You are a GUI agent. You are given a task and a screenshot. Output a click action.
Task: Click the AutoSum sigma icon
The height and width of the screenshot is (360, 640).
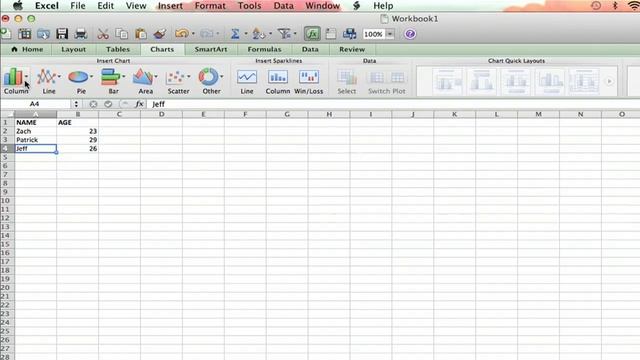[235, 34]
